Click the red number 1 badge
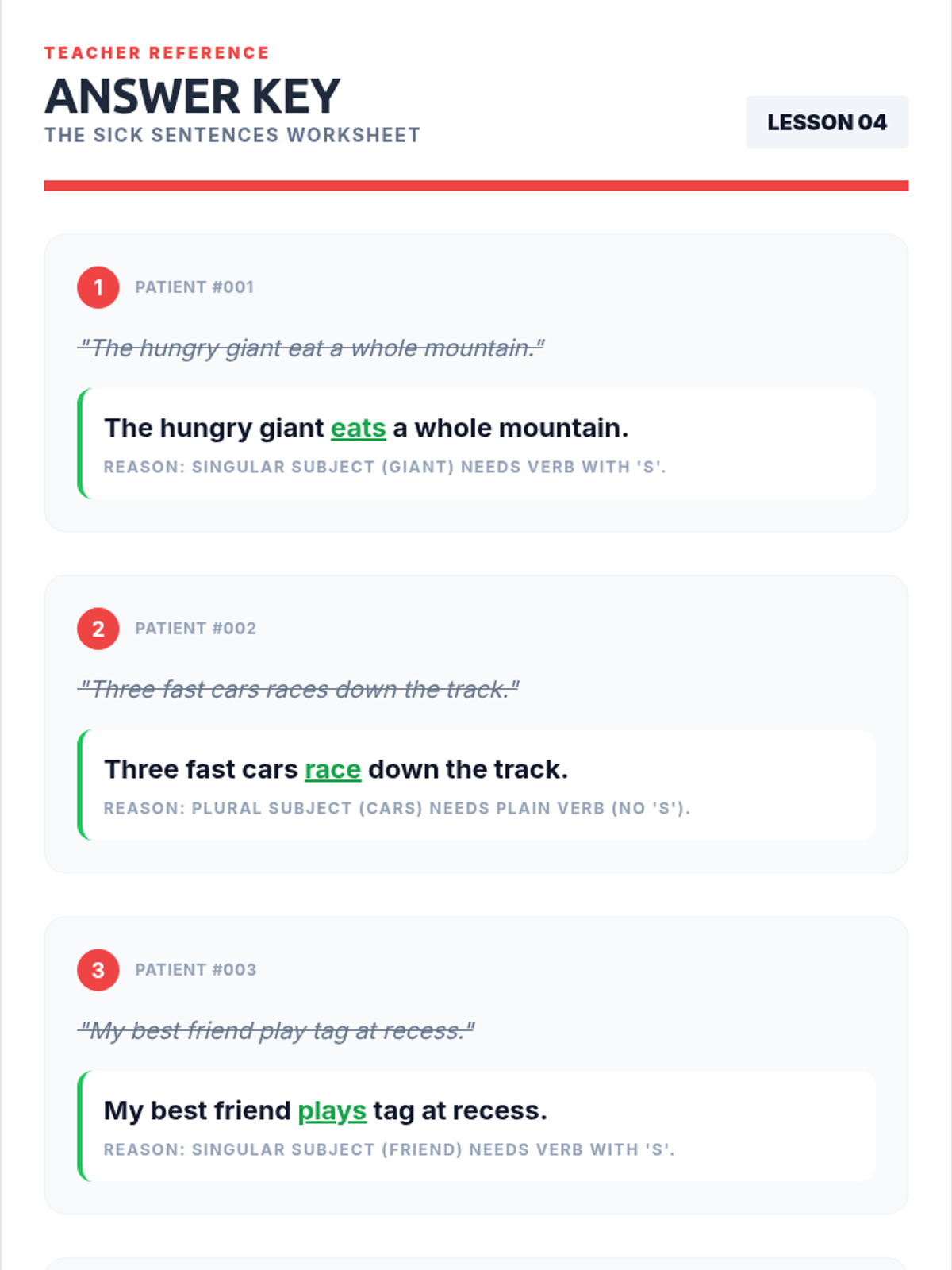The height and width of the screenshot is (1270, 952). coord(98,287)
